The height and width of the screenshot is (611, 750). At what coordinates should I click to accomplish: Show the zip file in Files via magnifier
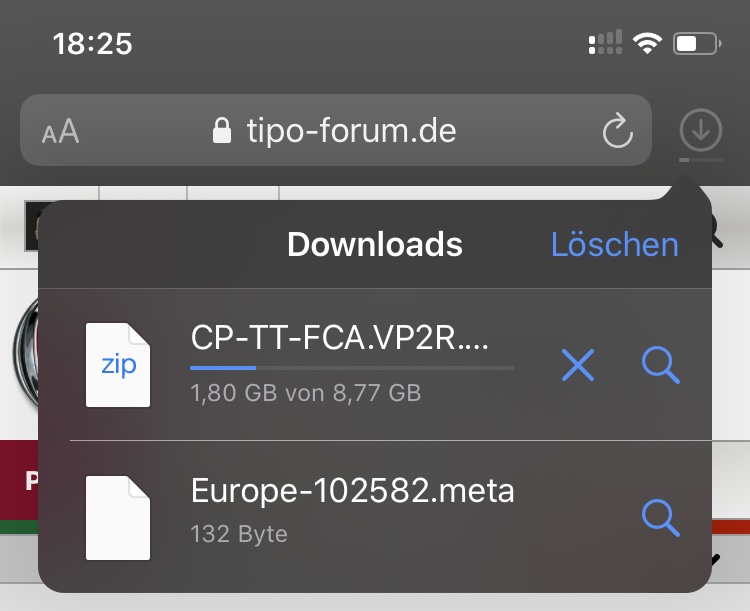coord(660,366)
